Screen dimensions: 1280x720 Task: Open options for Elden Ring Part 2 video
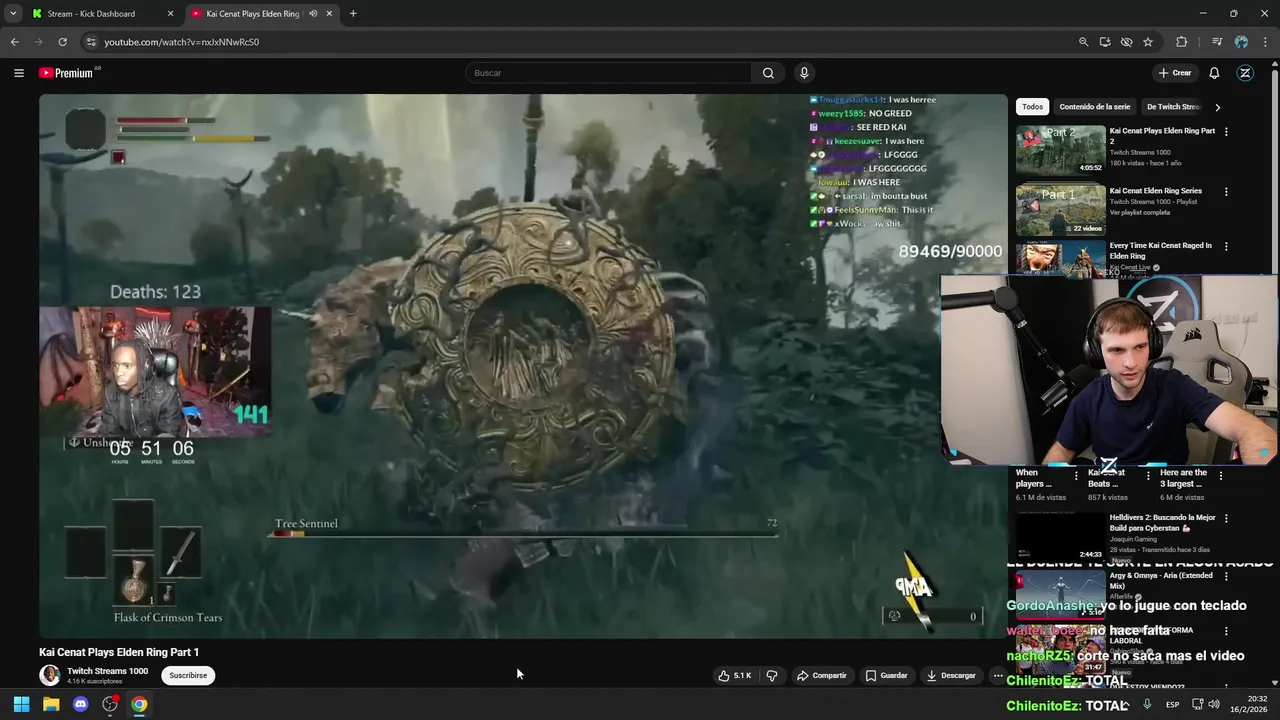click(1226, 132)
